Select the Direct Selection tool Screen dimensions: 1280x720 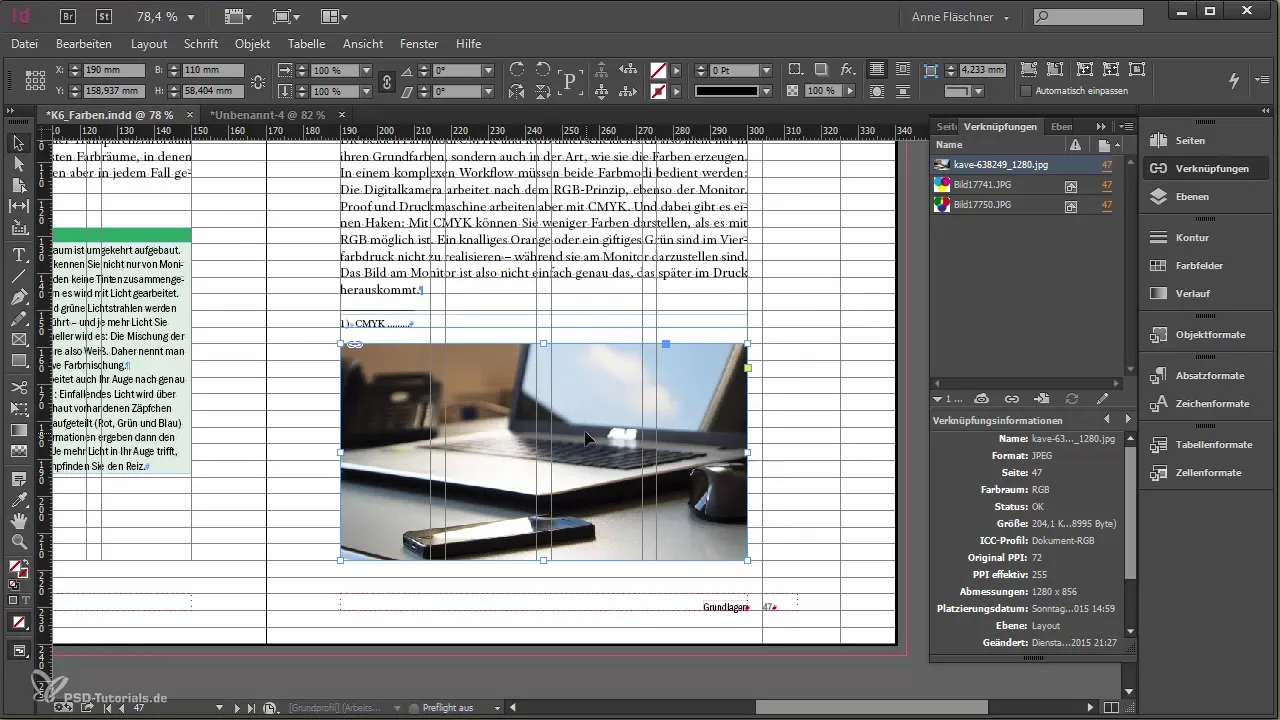coord(19,165)
